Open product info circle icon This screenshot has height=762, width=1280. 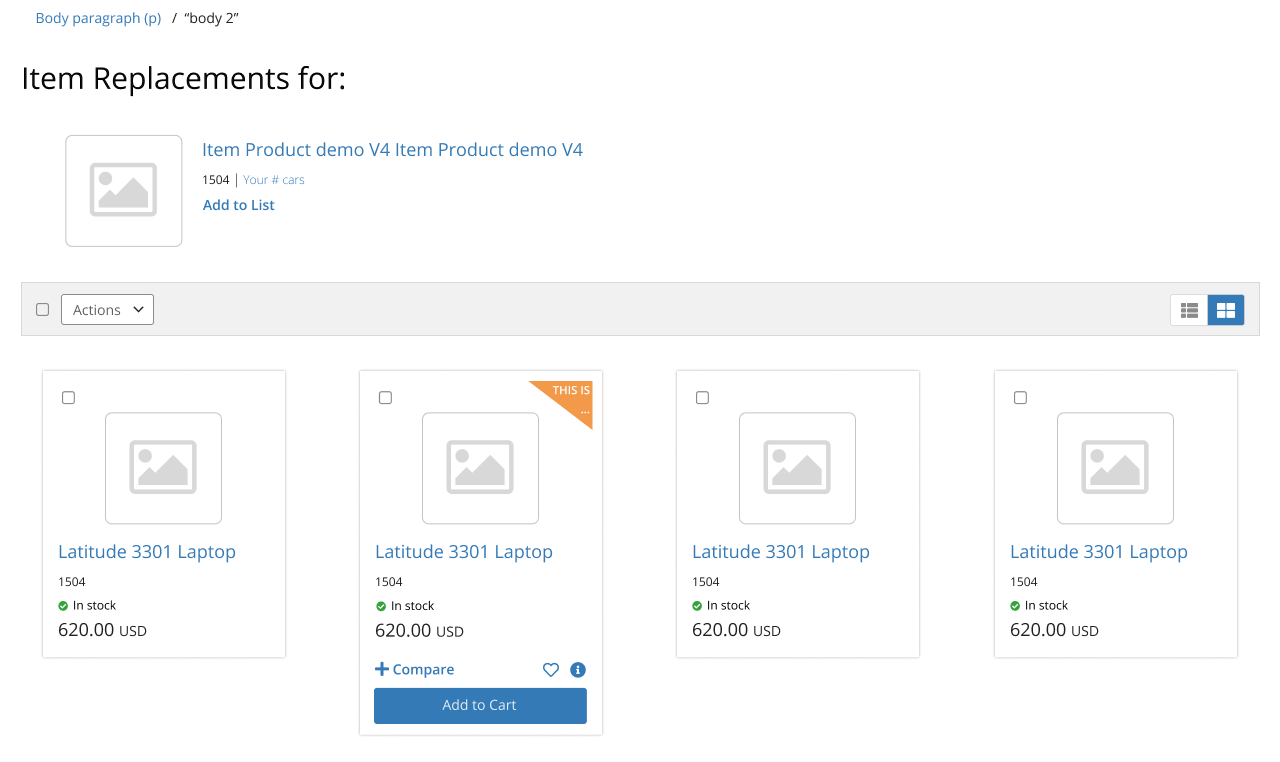click(x=578, y=670)
